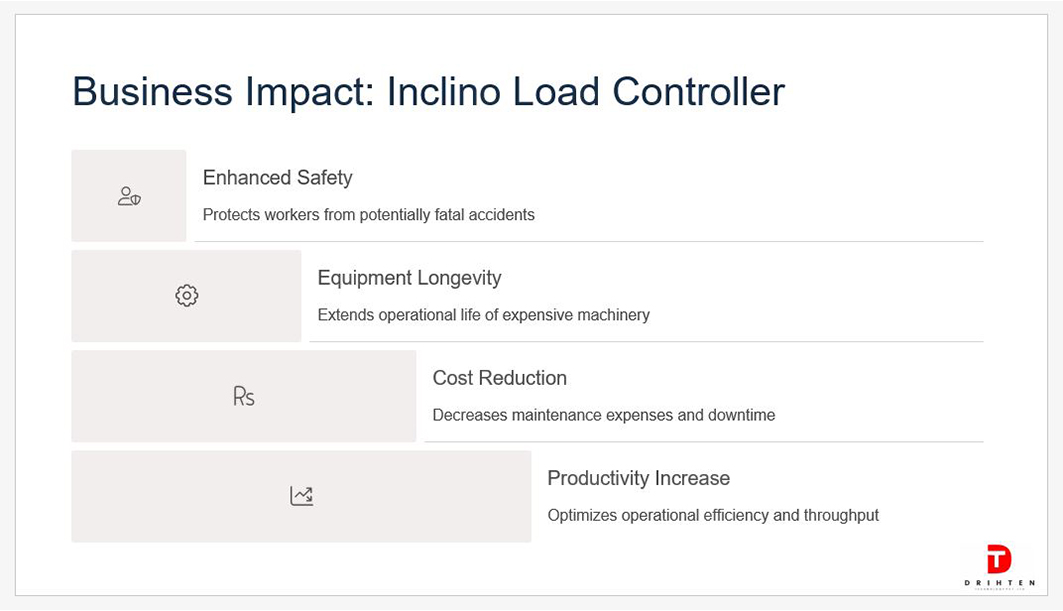Screen dimensions: 1063x611
Task: Select the upward trend chart icon
Action: pyautogui.click(x=301, y=496)
